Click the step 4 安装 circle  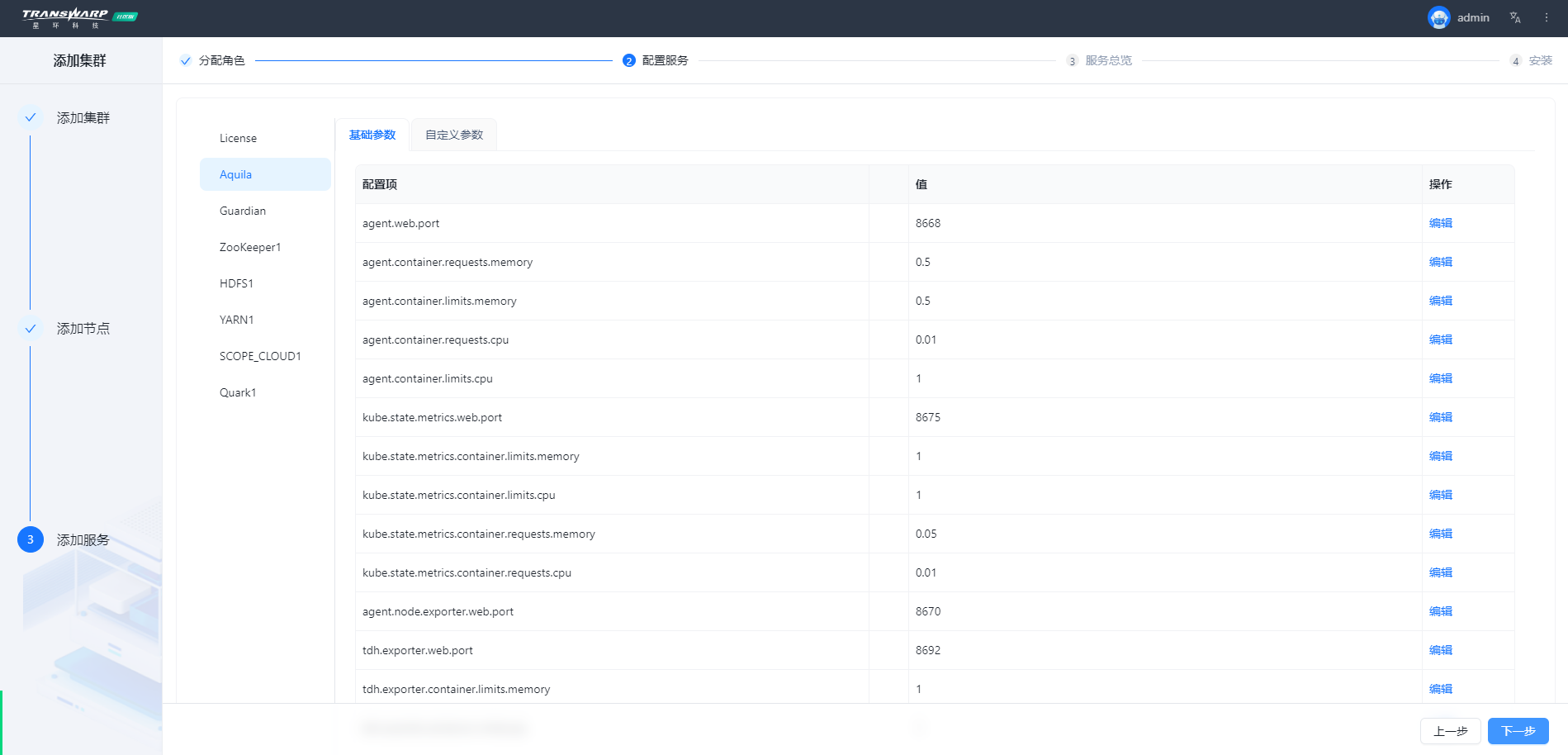(1516, 60)
